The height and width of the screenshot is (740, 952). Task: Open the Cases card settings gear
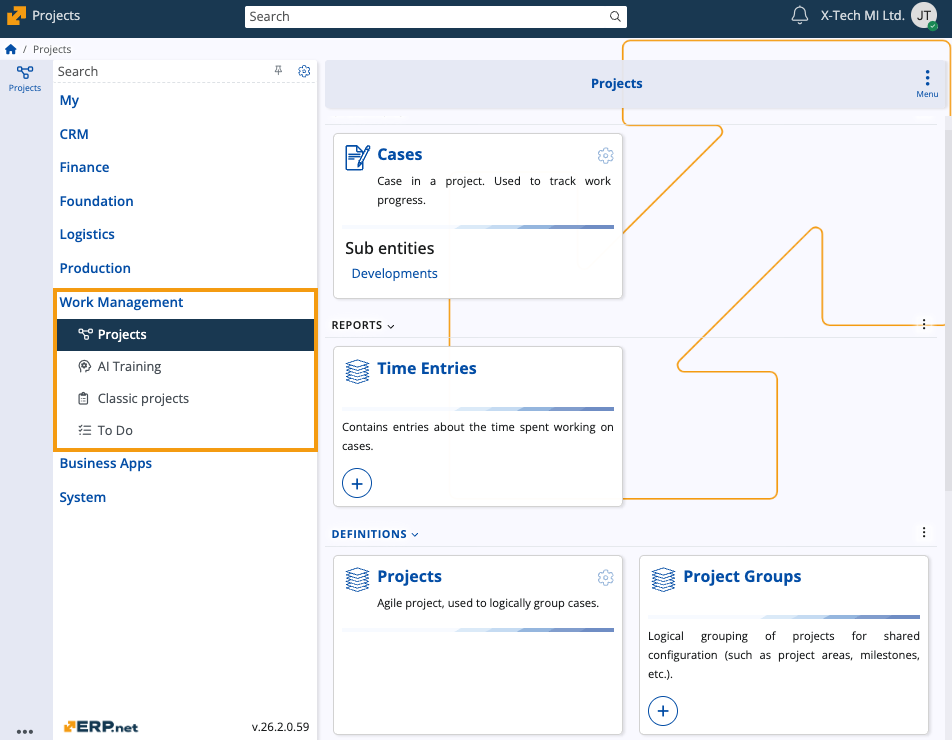pyautogui.click(x=605, y=156)
